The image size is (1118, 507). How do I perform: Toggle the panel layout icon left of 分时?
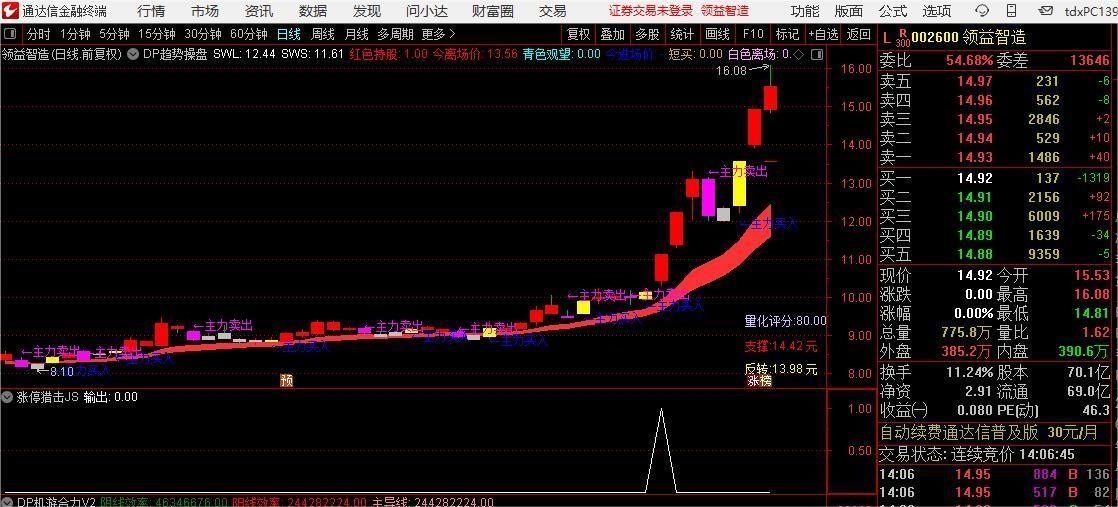pos(9,34)
